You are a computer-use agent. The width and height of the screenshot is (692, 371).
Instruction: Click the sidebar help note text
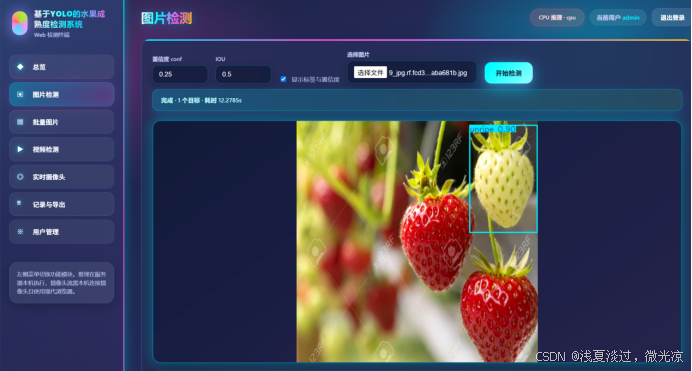click(61, 282)
